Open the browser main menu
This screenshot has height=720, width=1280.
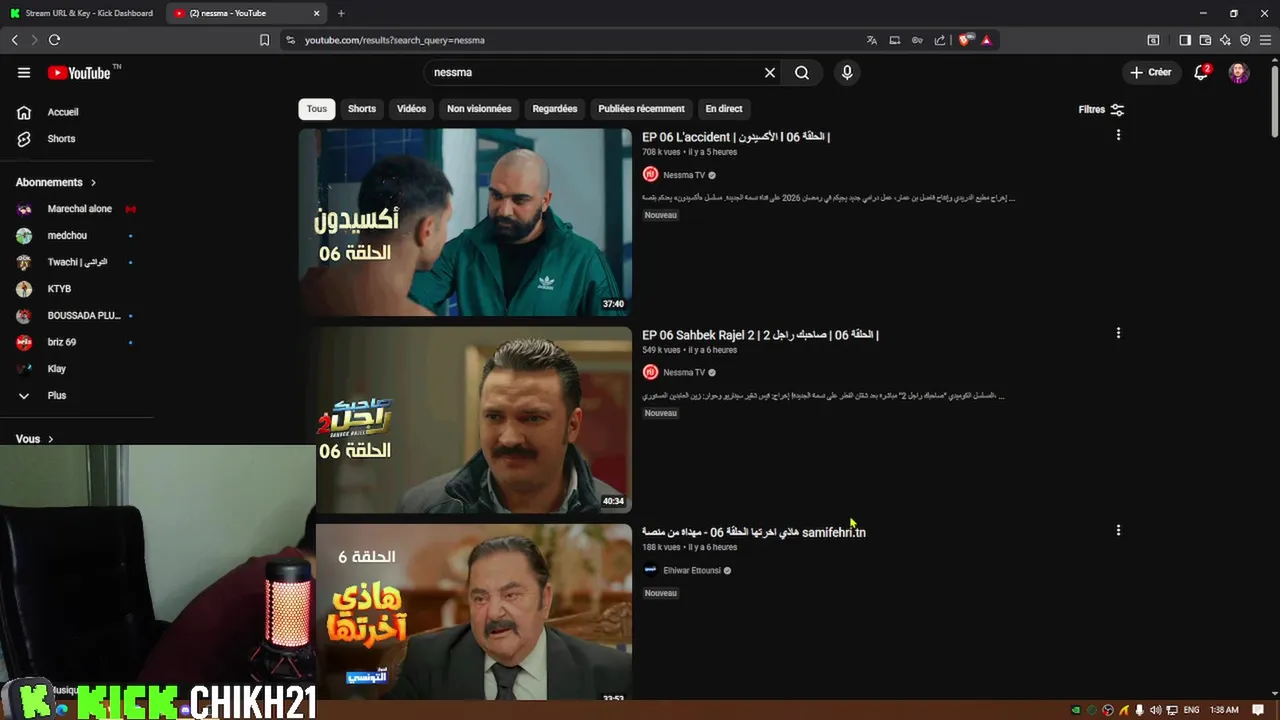point(1266,40)
